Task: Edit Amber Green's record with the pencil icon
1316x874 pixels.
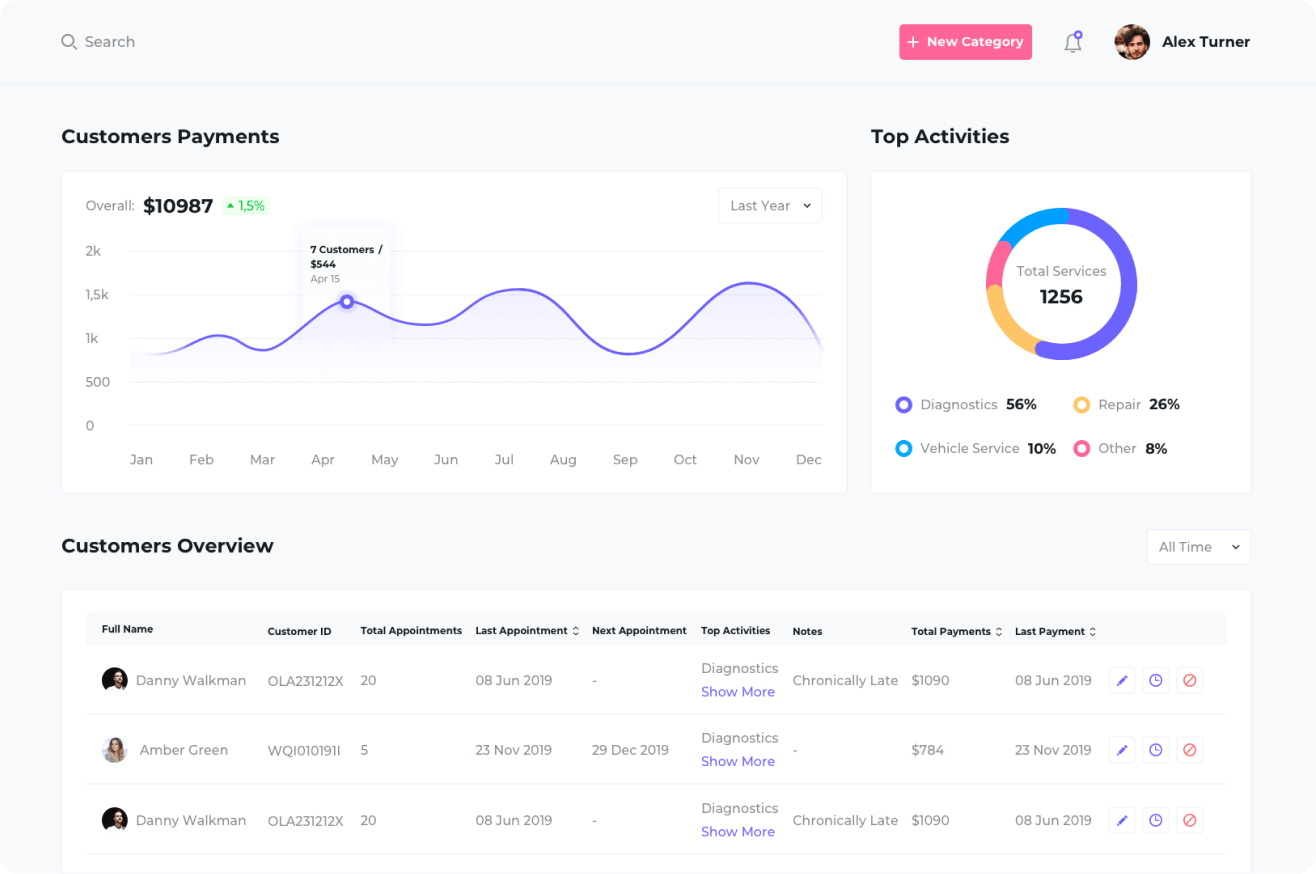Action: 1122,750
